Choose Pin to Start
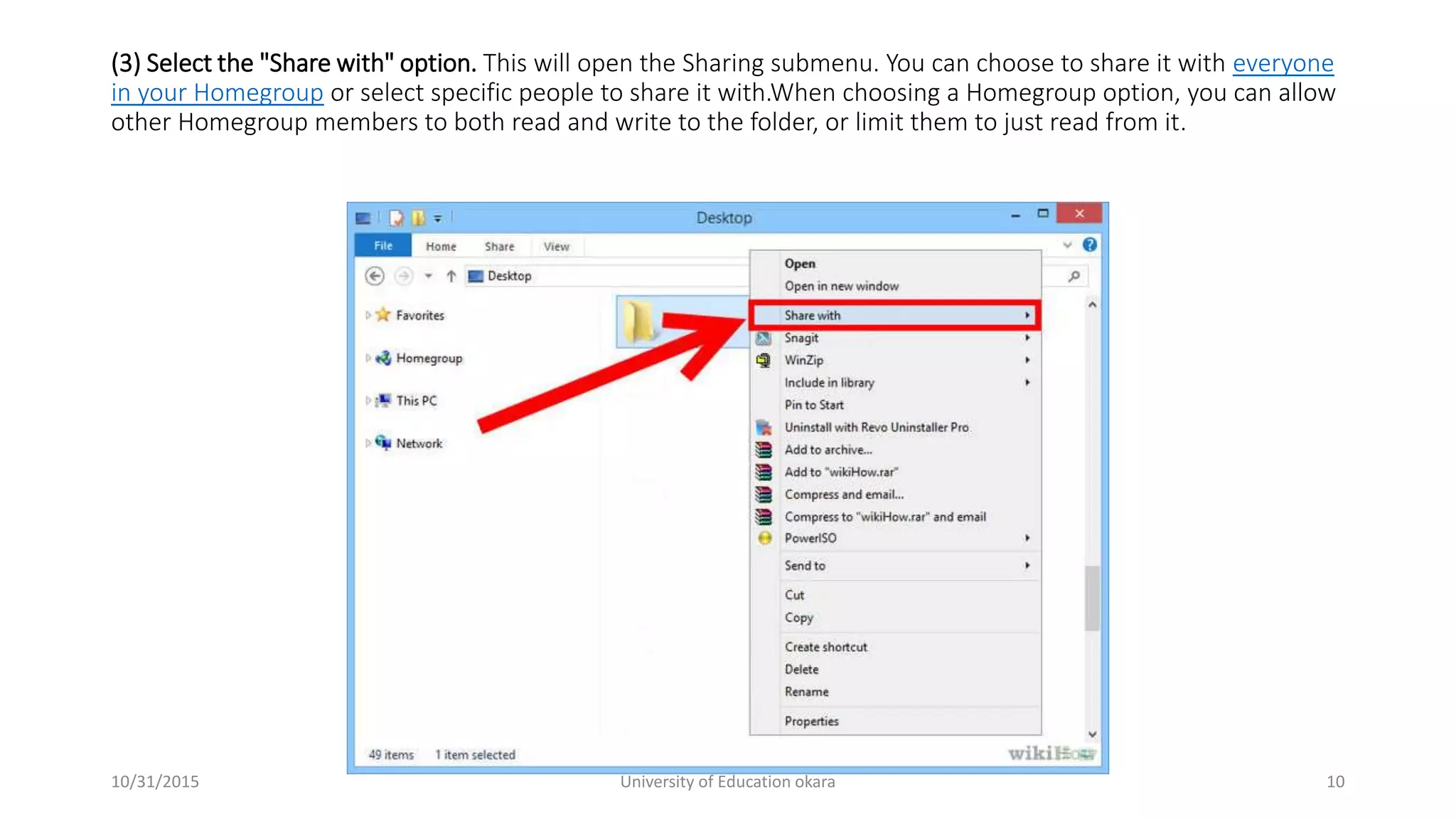This screenshot has height=819, width=1456. click(895, 405)
